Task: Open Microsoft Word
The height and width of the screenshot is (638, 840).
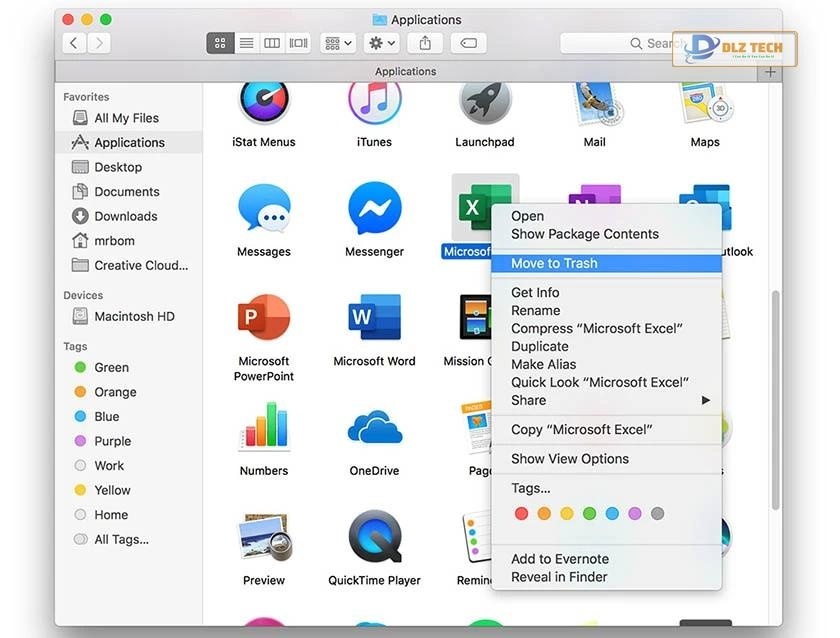Action: (374, 320)
